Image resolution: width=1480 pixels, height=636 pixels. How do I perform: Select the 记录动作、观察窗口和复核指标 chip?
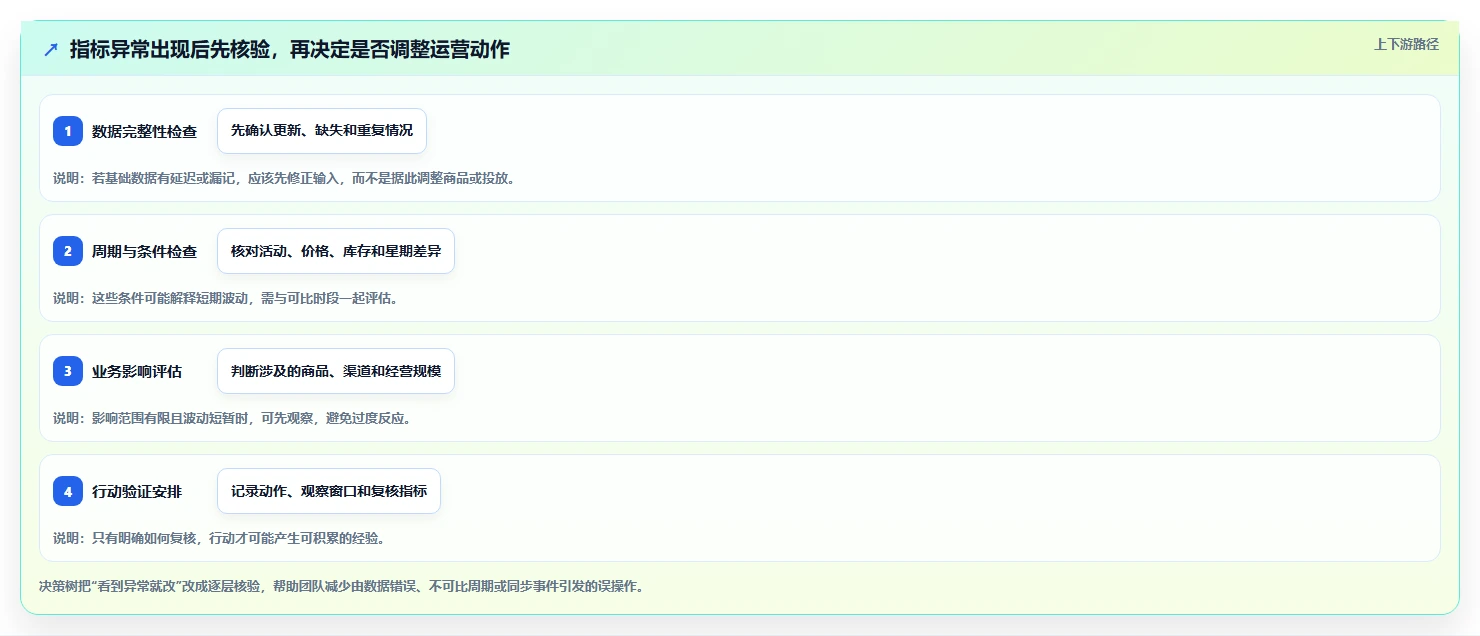[329, 491]
